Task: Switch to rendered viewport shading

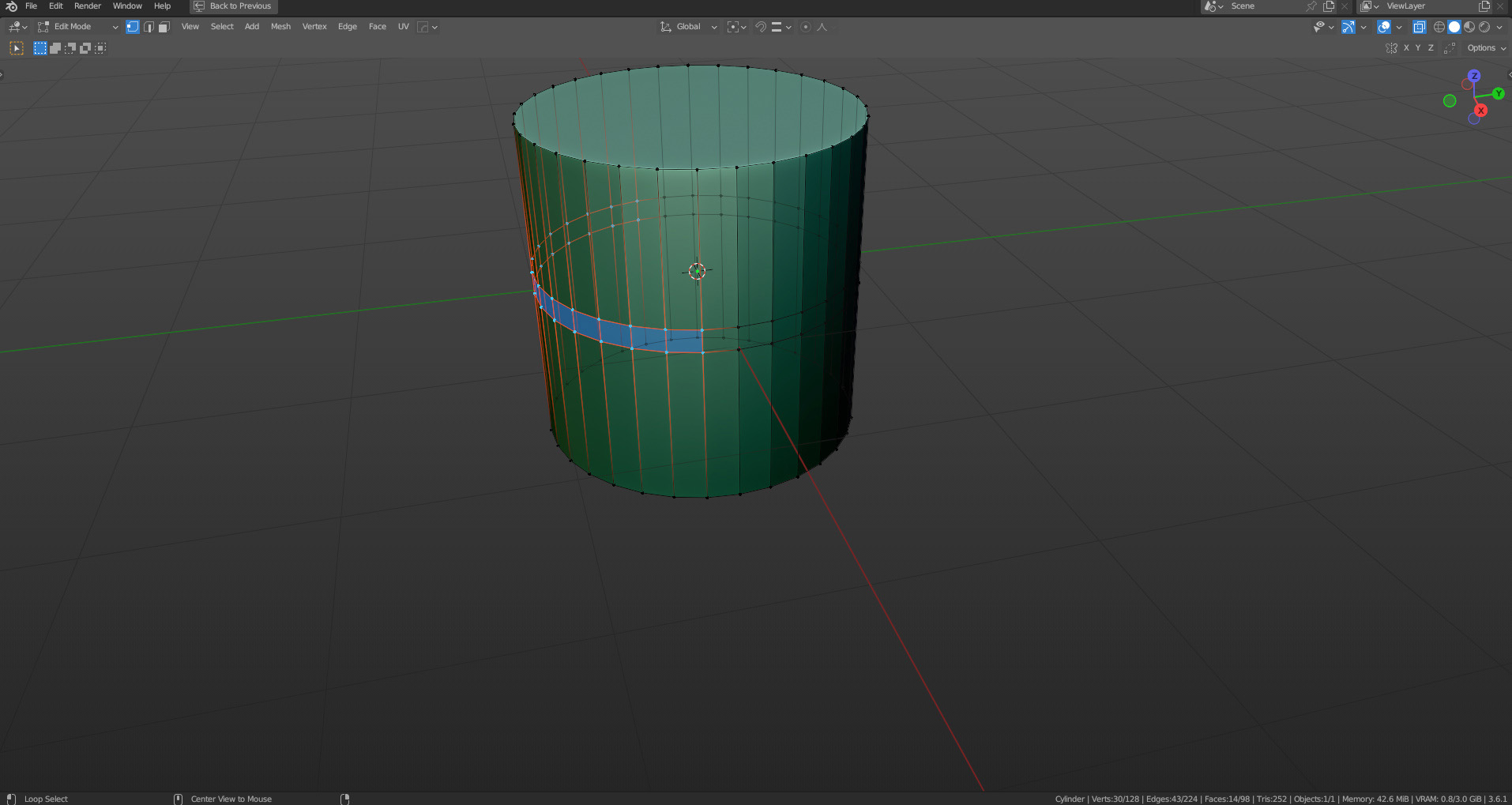Action: coord(1484,27)
